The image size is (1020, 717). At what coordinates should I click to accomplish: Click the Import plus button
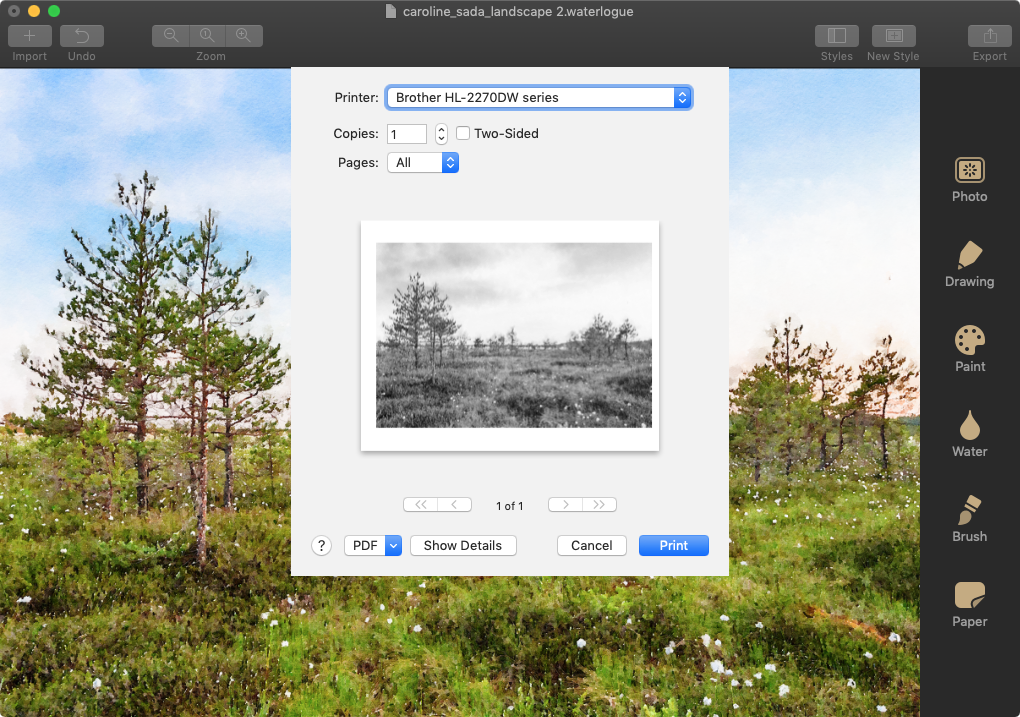pyautogui.click(x=30, y=36)
